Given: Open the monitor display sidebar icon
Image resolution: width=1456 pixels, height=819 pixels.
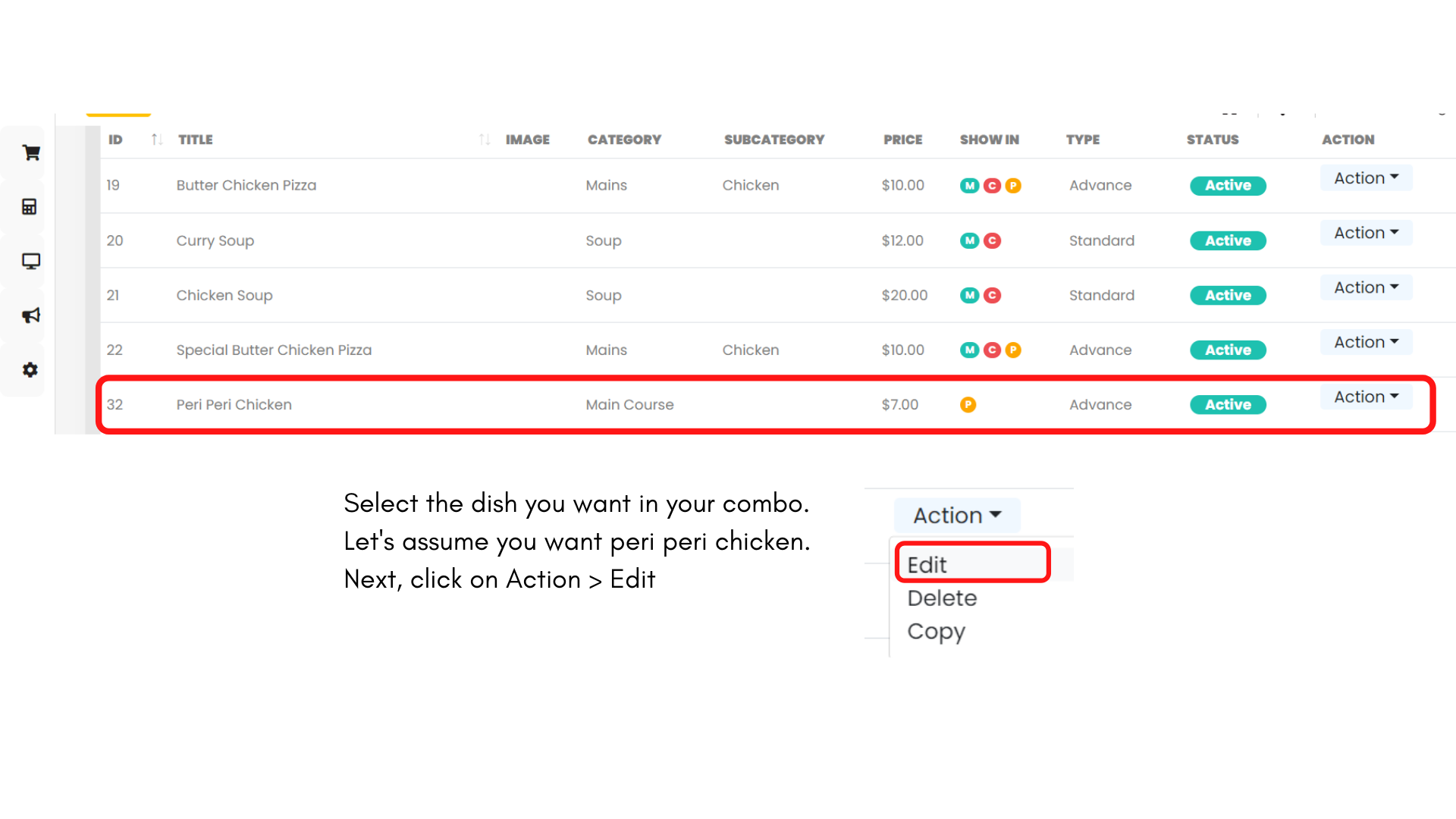Looking at the screenshot, I should 30,262.
